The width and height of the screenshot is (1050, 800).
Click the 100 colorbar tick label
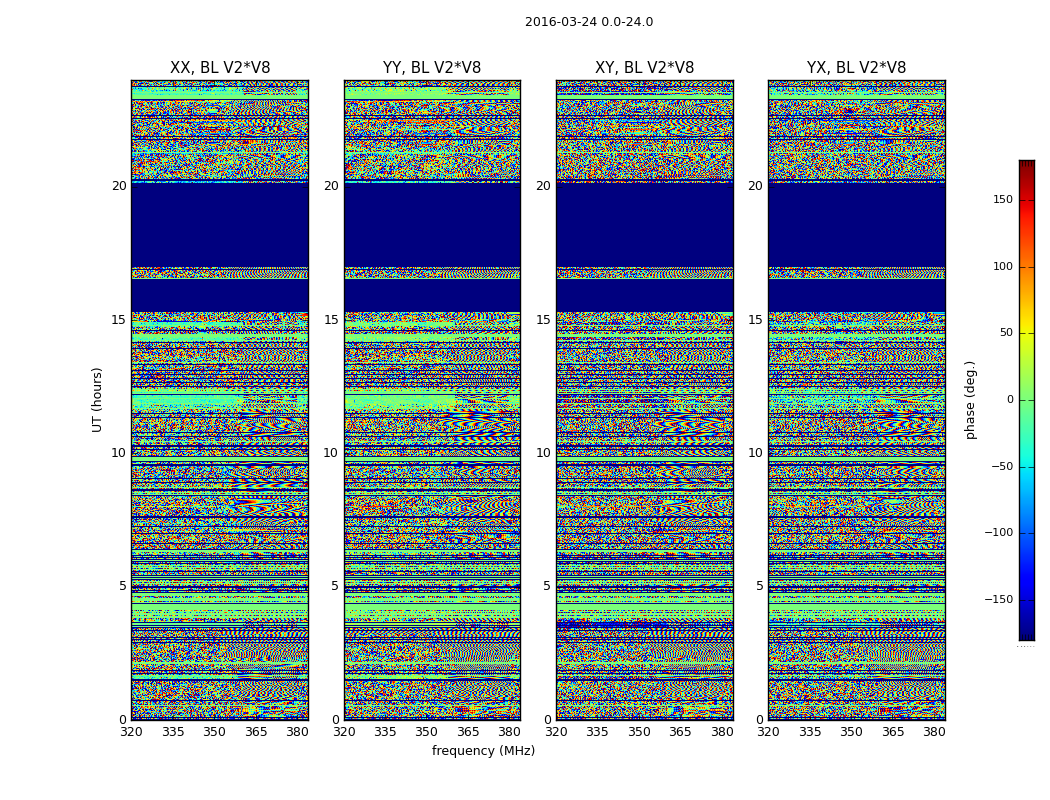1003,266
